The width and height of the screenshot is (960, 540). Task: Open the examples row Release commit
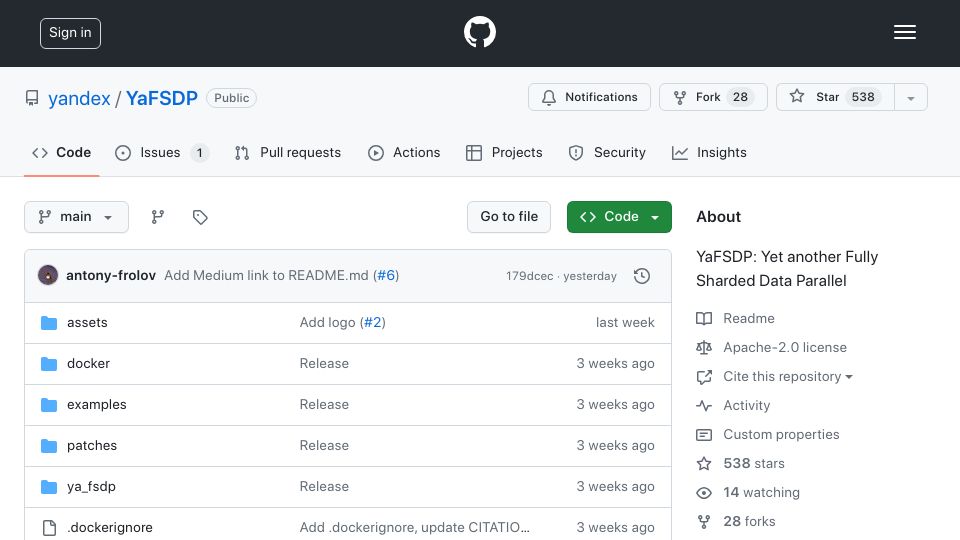(324, 405)
